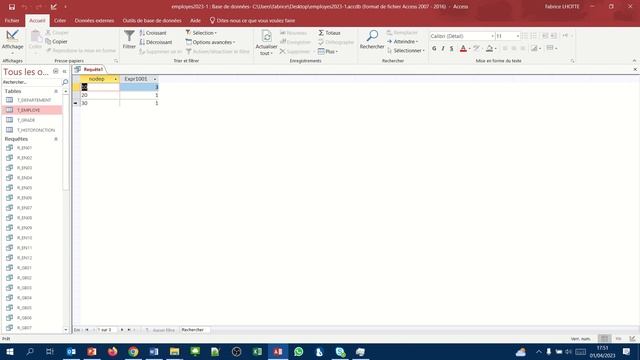Click the gridlines button in text formatting
This screenshot has height=360, width=640.
coord(550,49)
